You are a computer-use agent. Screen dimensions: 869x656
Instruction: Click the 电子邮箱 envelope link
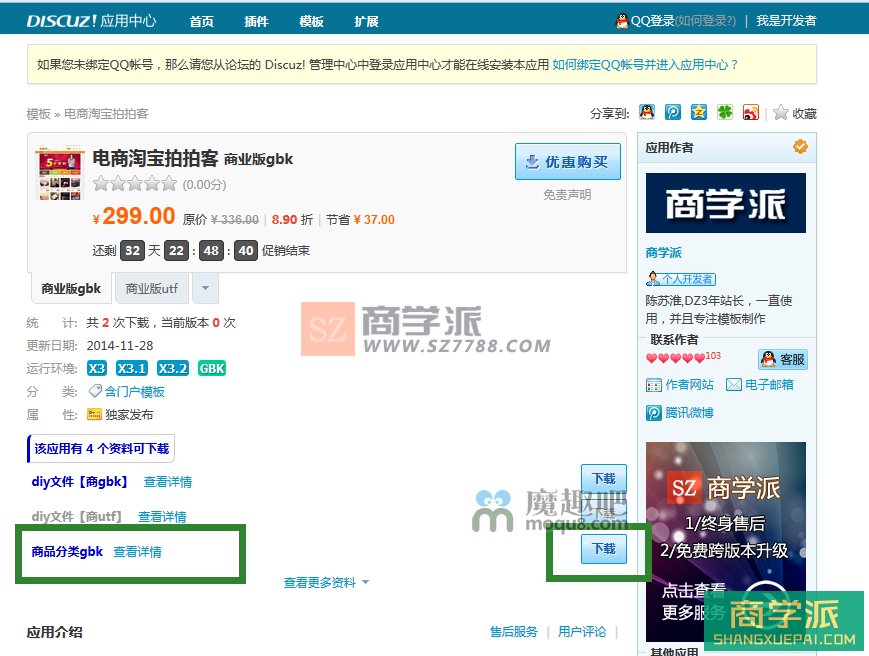pyautogui.click(x=760, y=385)
